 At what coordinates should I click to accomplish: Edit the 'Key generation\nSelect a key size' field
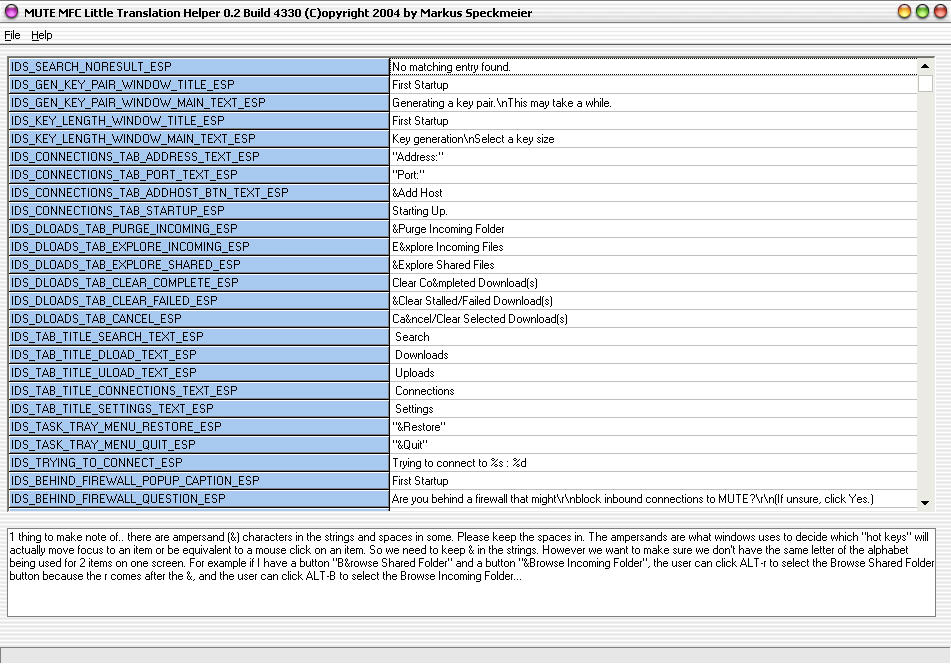tap(653, 139)
